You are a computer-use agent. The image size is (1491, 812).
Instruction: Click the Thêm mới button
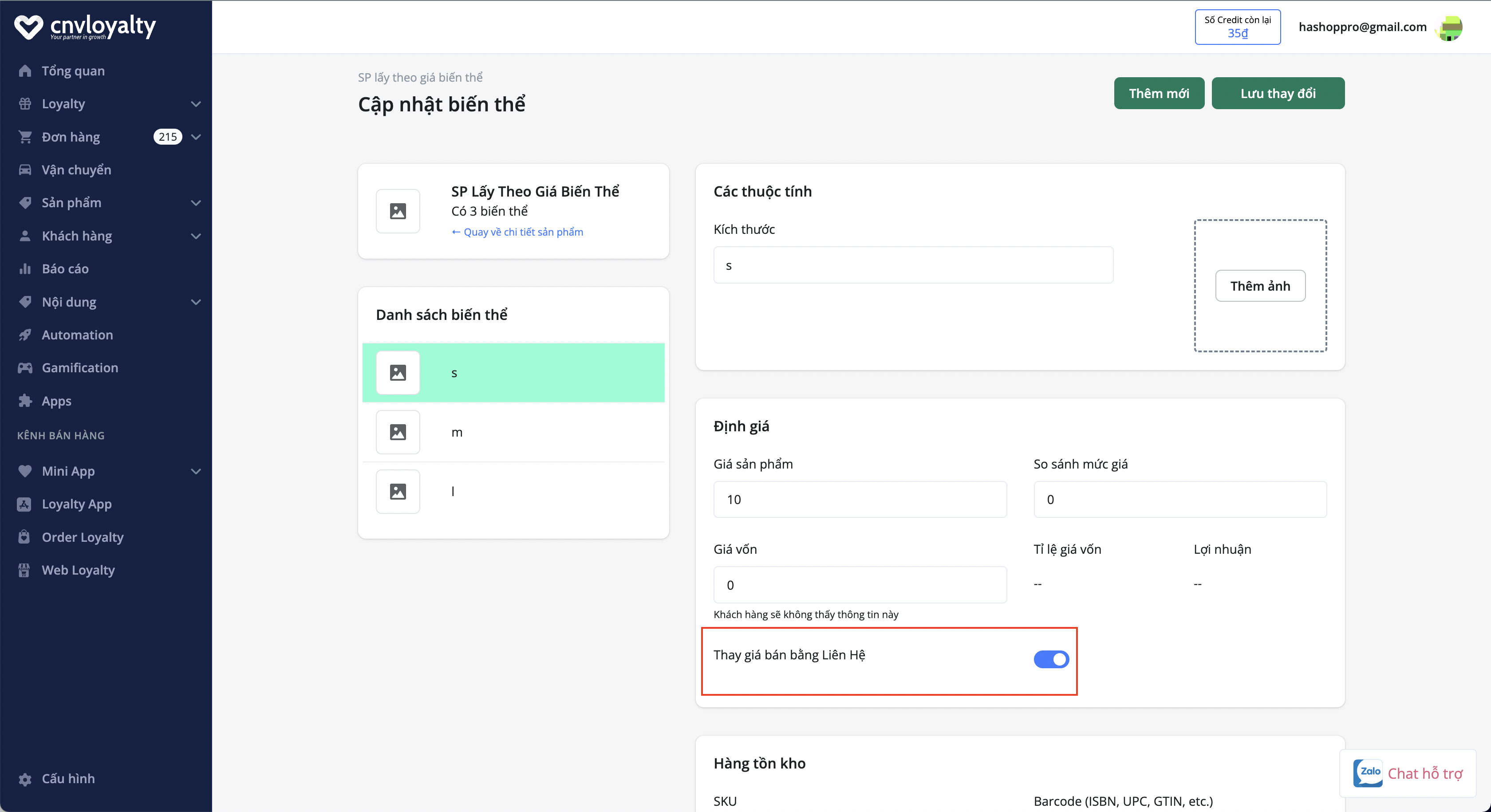pyautogui.click(x=1159, y=93)
